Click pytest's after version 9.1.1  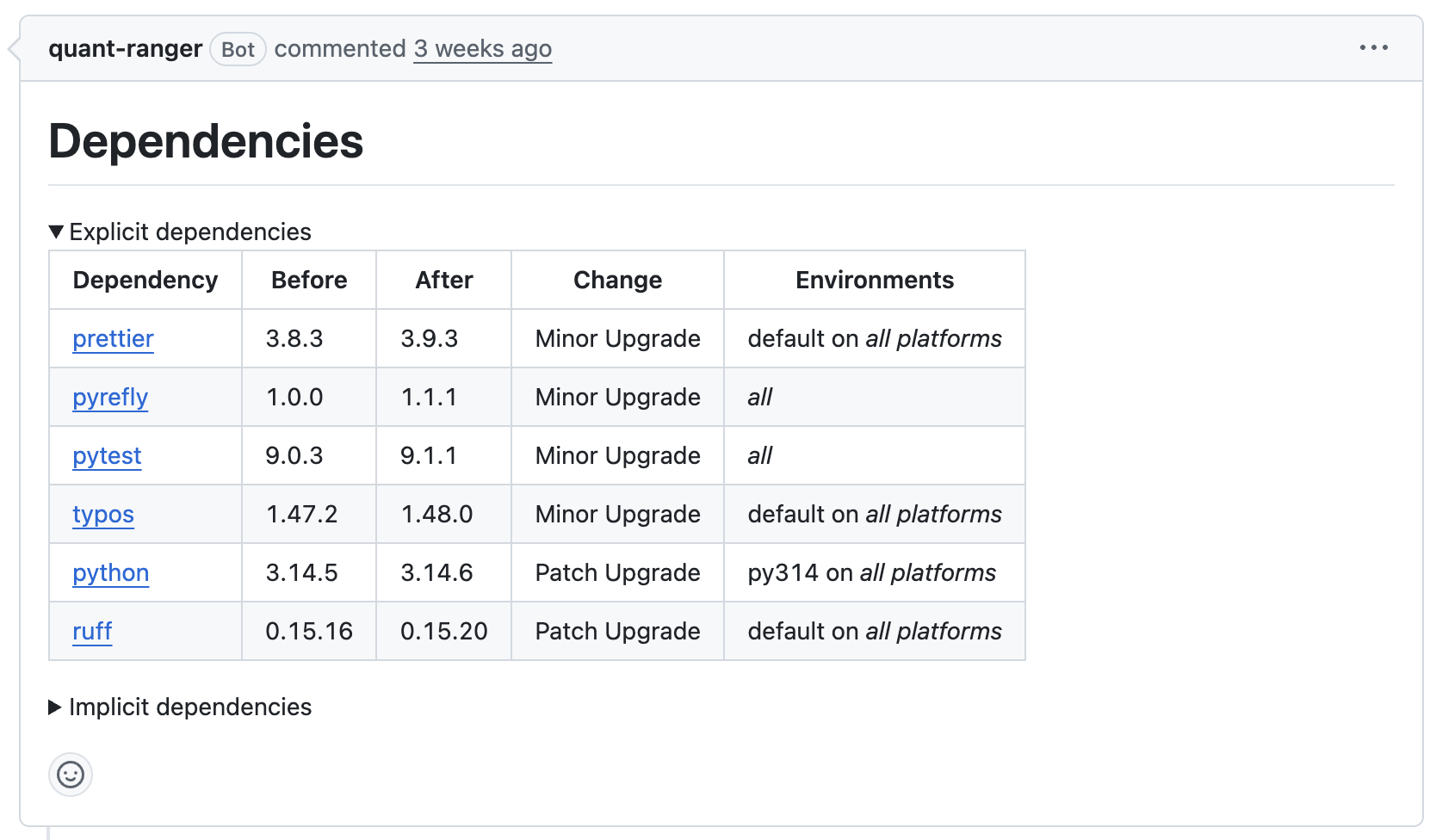tap(430, 456)
